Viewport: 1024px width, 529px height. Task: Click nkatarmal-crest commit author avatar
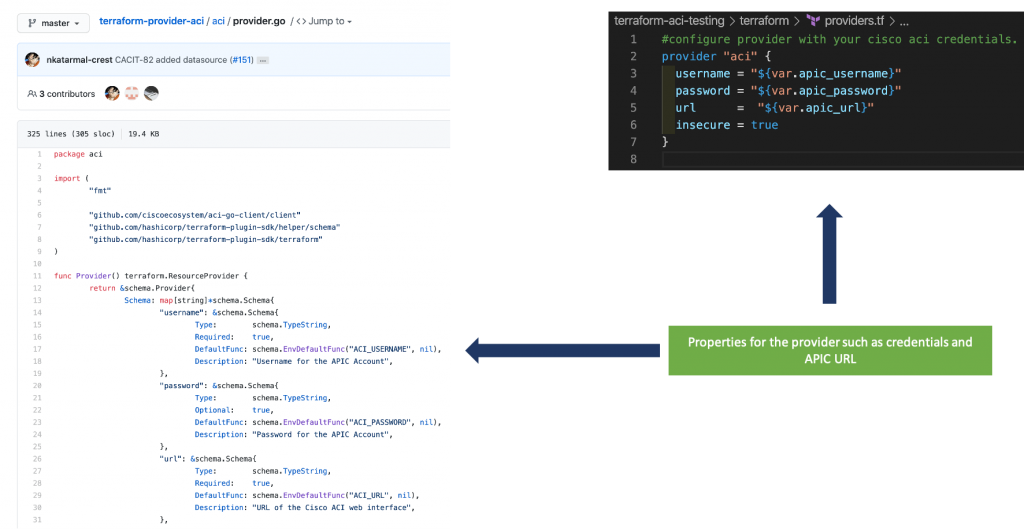[33, 60]
